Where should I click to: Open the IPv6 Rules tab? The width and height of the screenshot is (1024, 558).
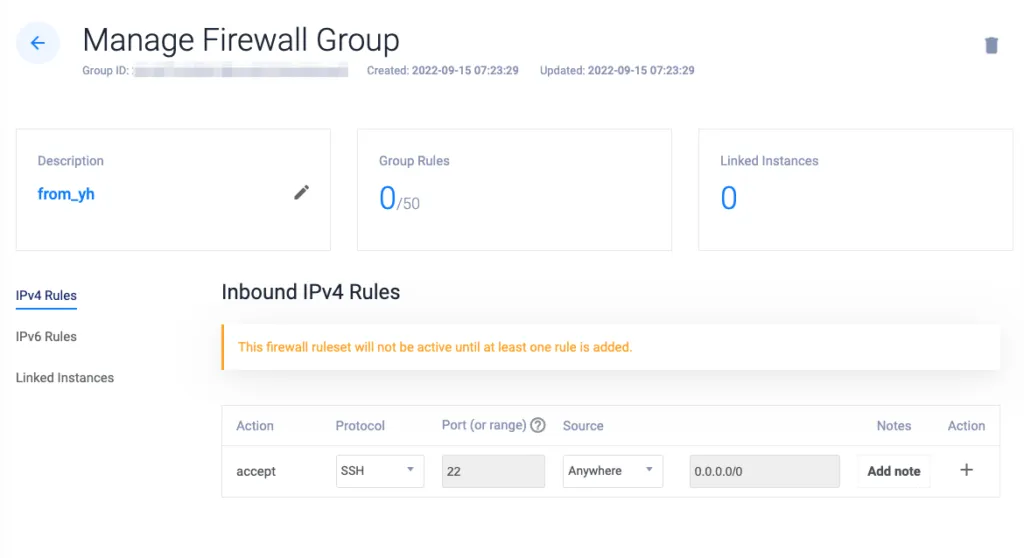46,336
